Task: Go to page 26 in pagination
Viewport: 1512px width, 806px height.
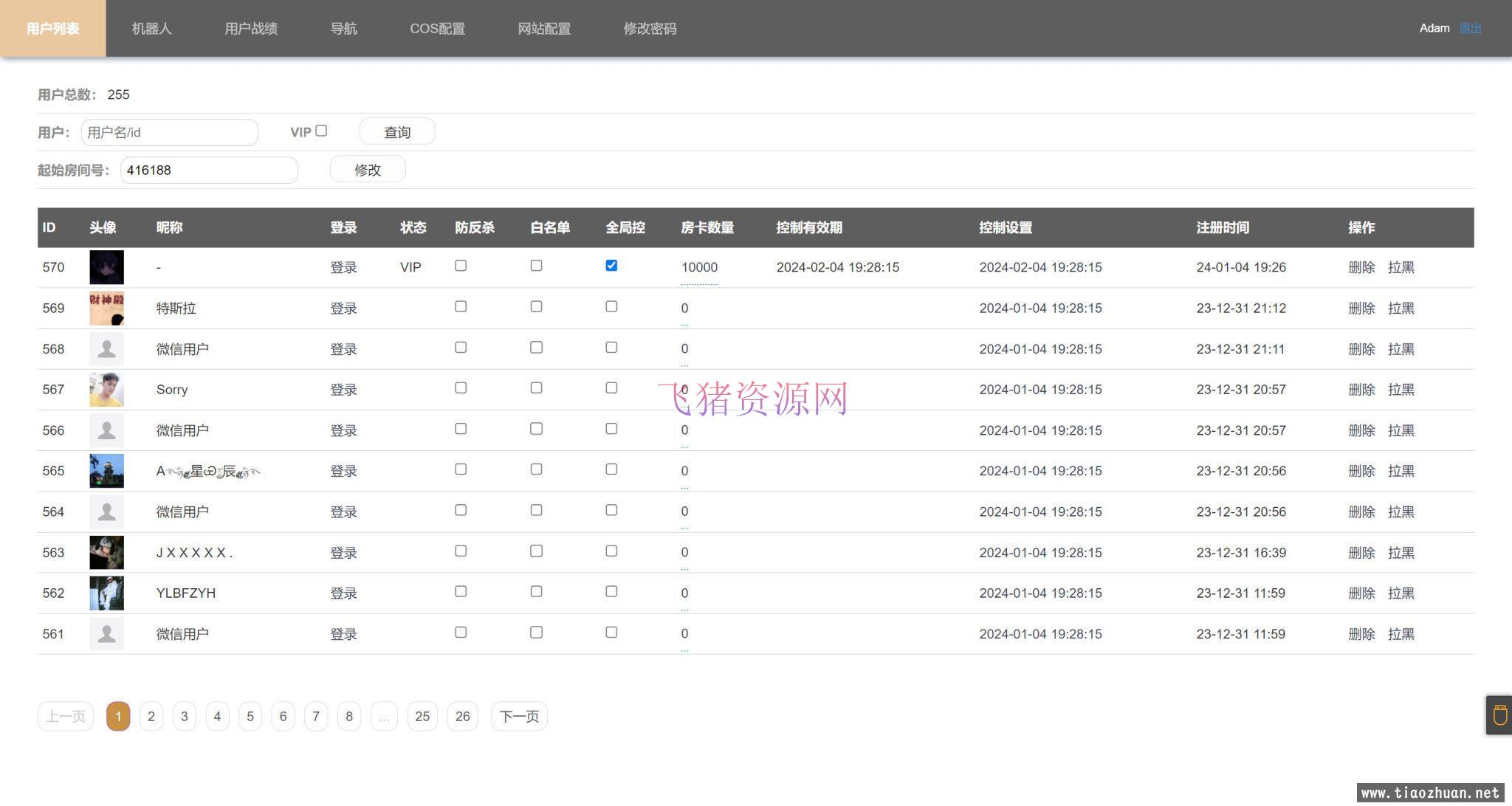Action: (x=463, y=716)
